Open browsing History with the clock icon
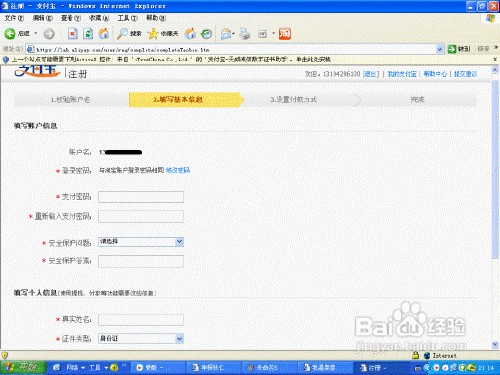Viewport: 500px width, 375px height. (x=207, y=34)
